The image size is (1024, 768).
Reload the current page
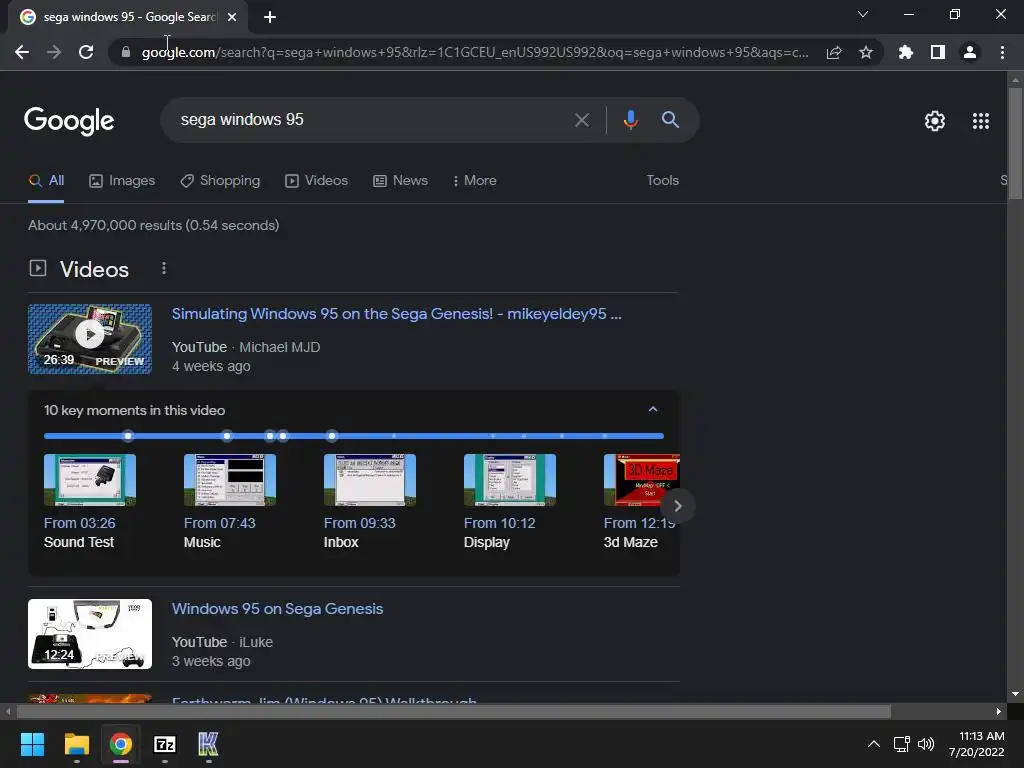(86, 52)
